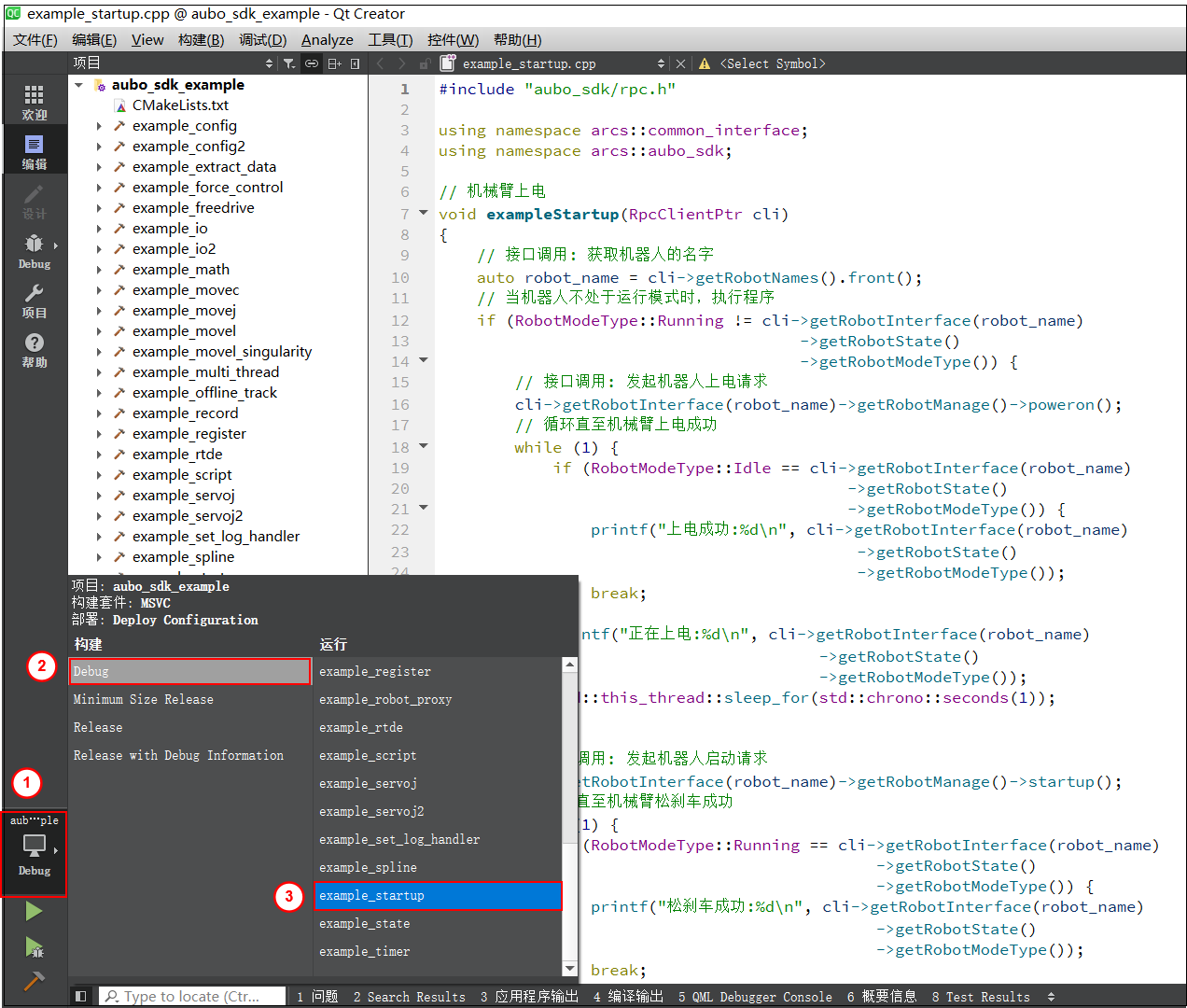This screenshot has width=1187, height=1008.
Task: Open the Debug mode with bug icon
Action: tap(34, 251)
